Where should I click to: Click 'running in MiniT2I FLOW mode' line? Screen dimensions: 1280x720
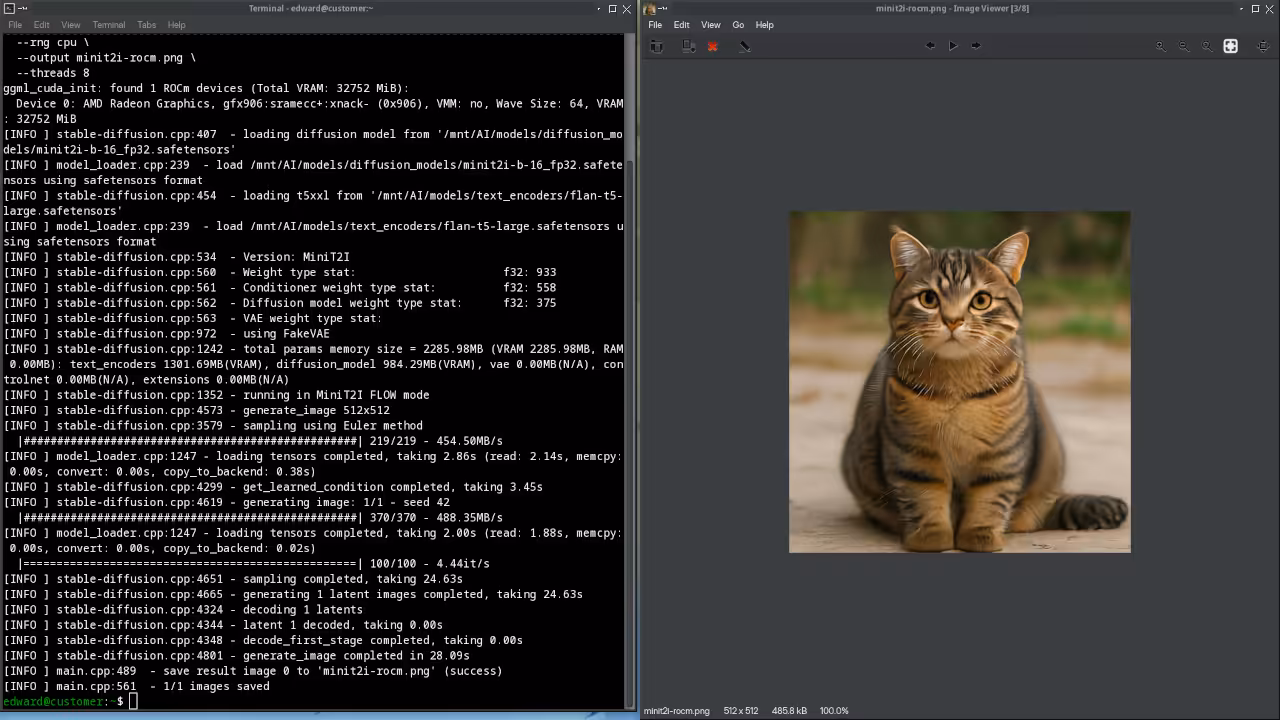click(x=217, y=395)
